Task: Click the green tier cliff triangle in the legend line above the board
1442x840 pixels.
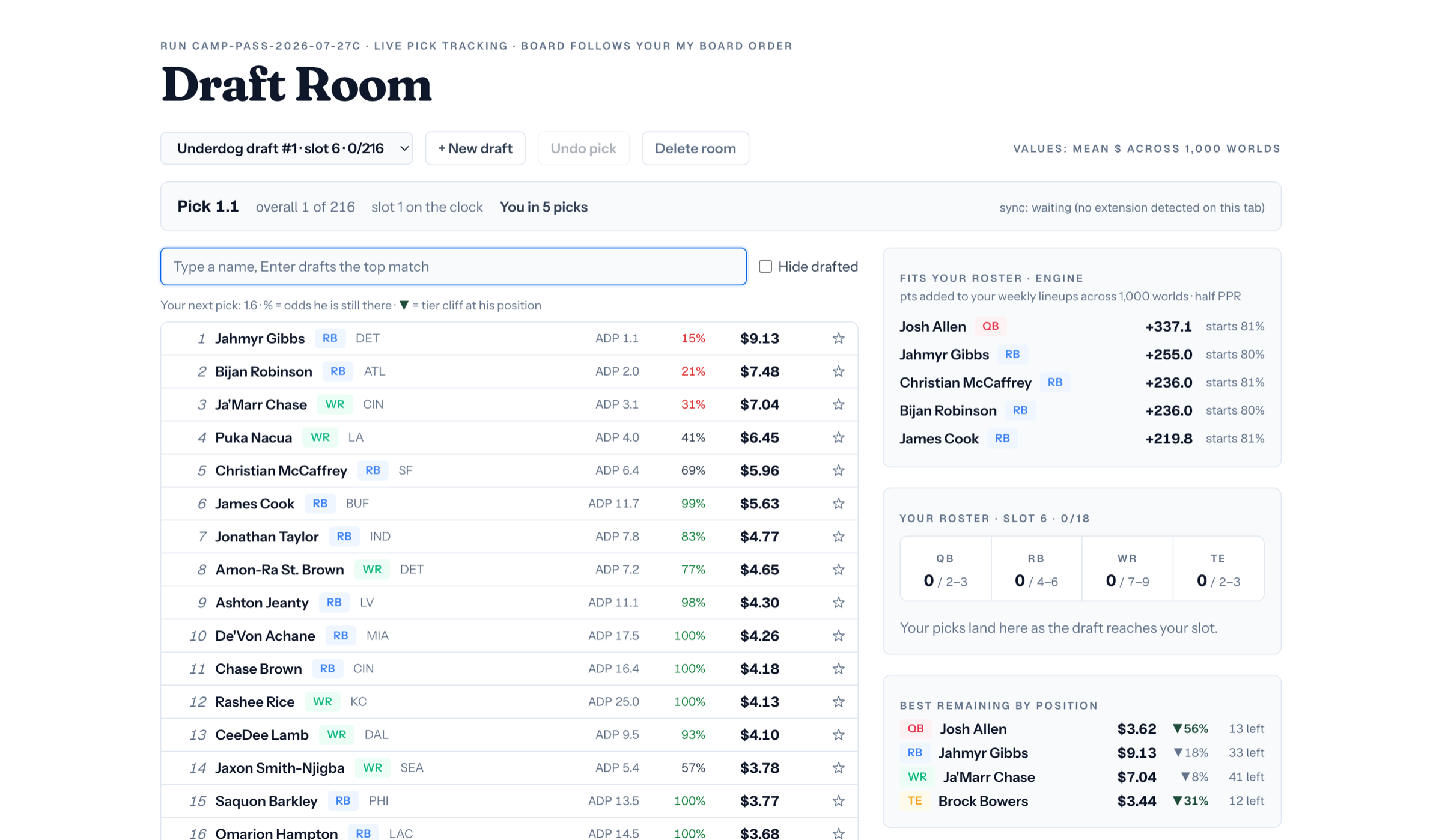Action: (x=404, y=305)
